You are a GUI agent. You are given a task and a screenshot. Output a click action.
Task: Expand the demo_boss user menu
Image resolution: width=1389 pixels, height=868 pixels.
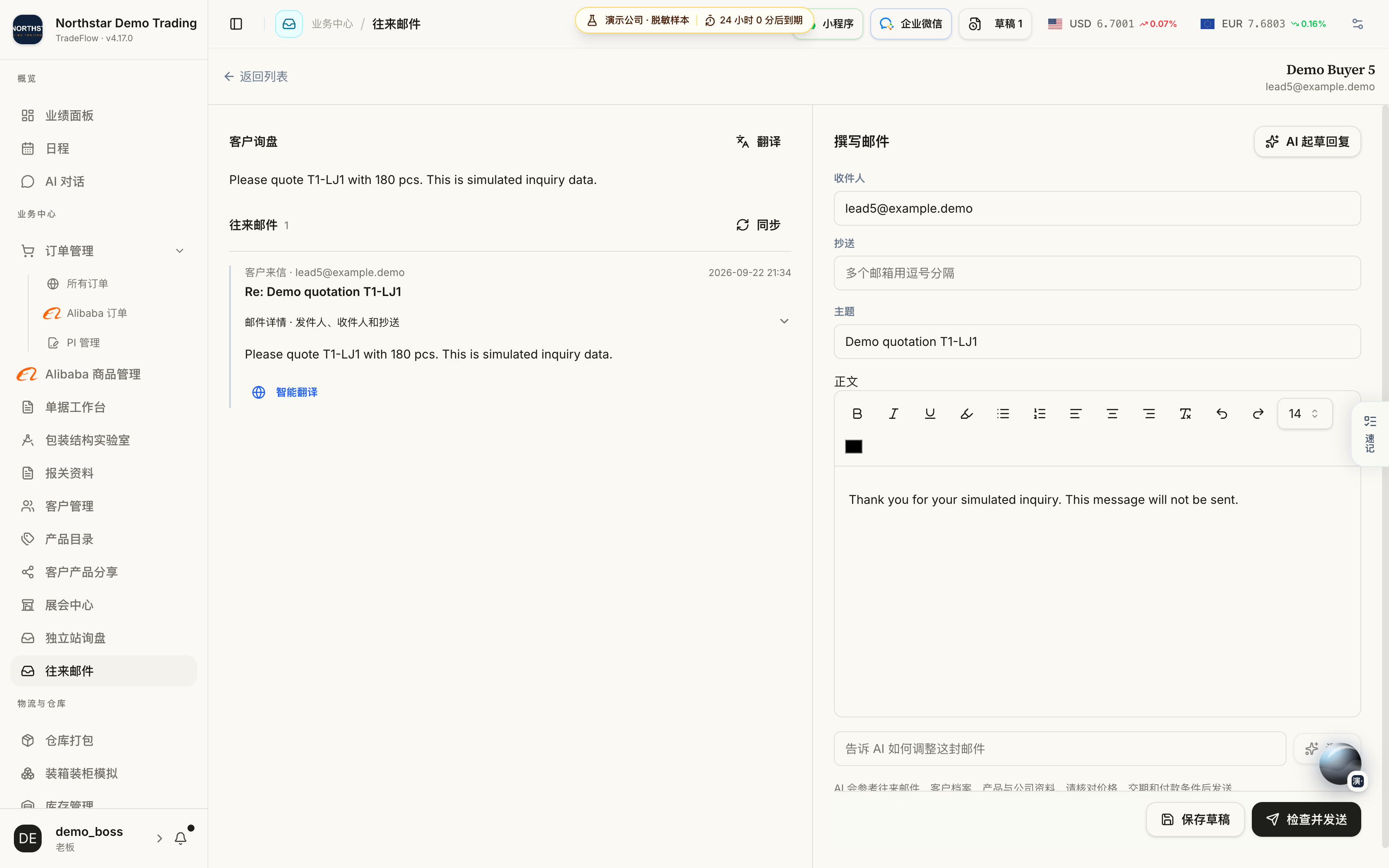(159, 838)
